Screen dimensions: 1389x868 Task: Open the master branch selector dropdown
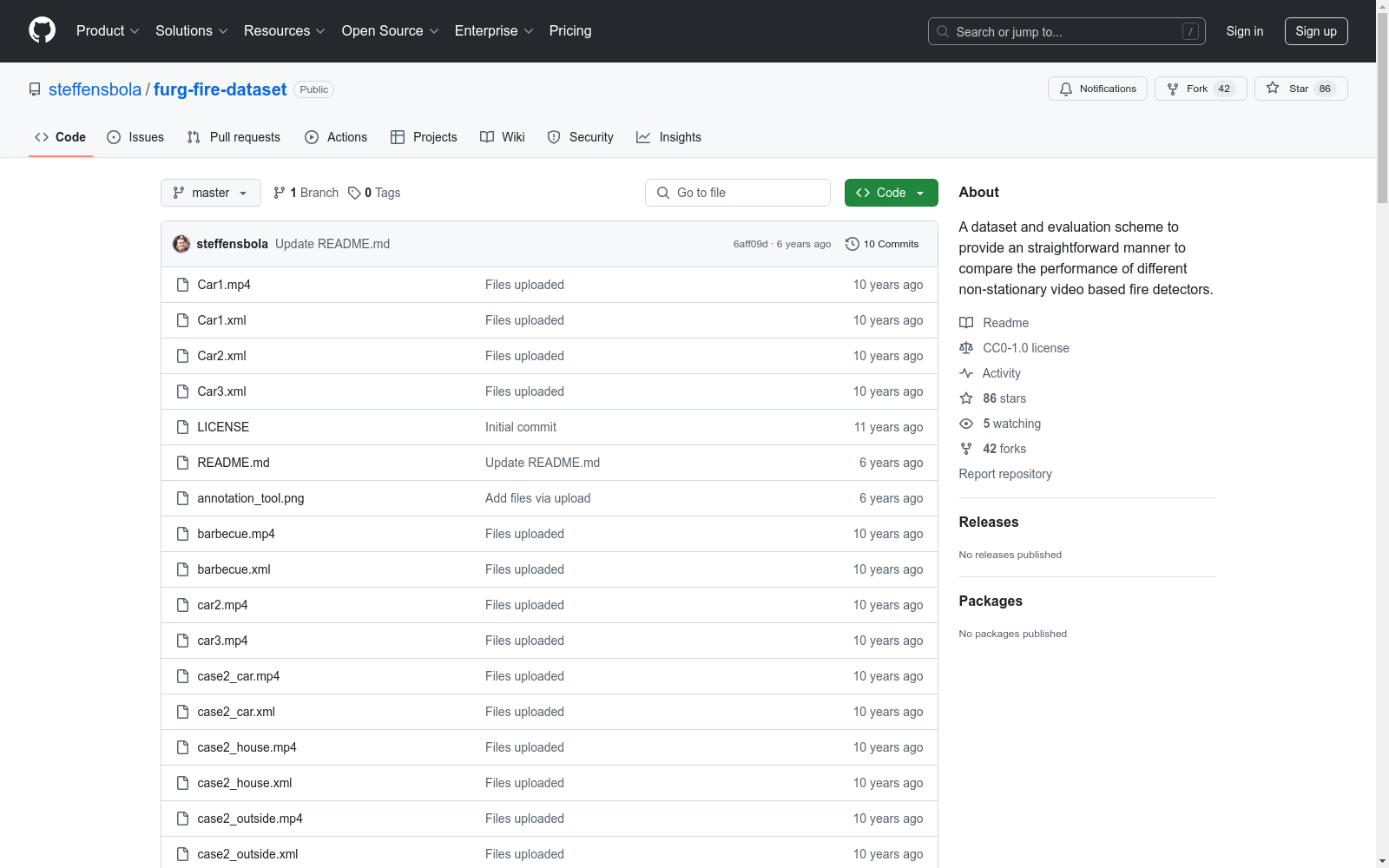point(211,193)
